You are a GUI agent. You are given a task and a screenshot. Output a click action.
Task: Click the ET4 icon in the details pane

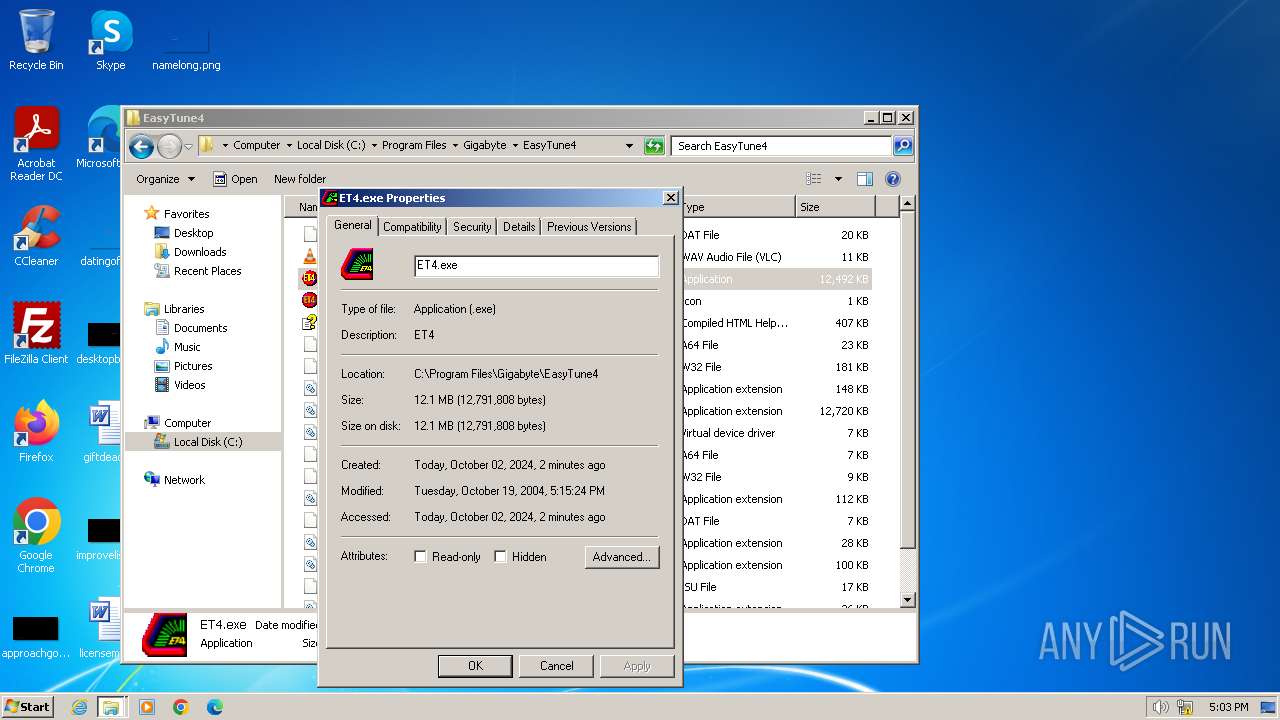(164, 634)
